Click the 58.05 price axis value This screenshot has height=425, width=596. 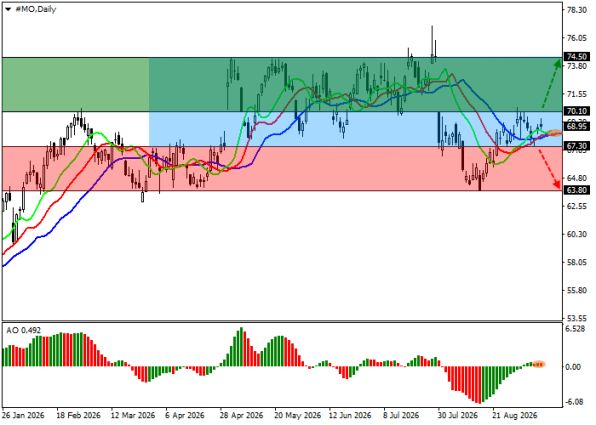(577, 262)
